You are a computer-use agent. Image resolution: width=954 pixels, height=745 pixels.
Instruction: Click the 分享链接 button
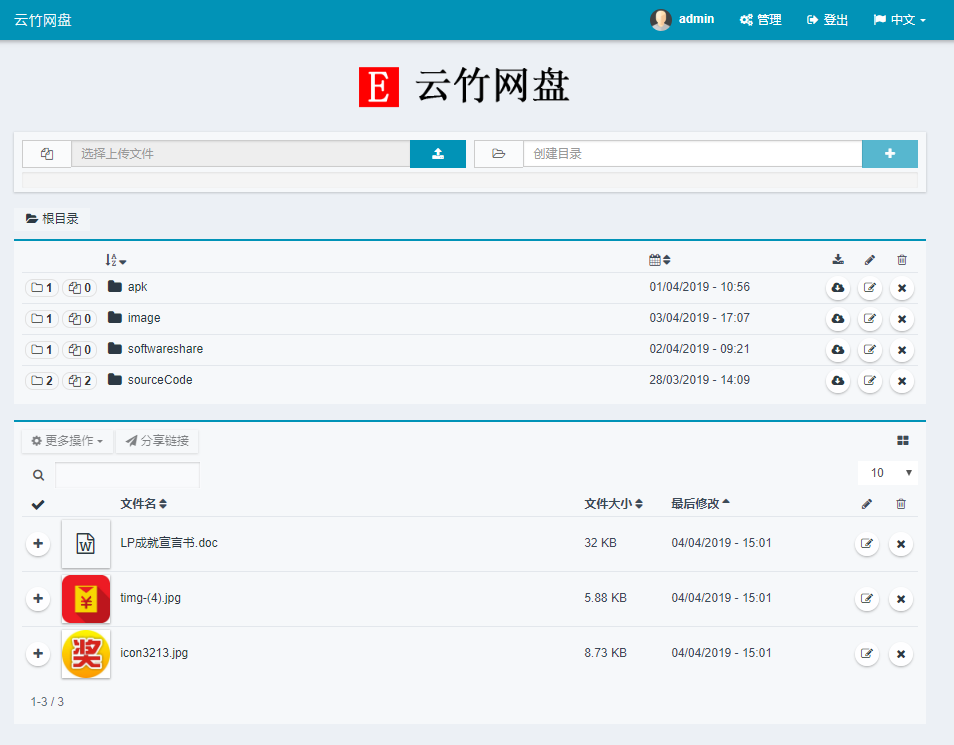[157, 440]
